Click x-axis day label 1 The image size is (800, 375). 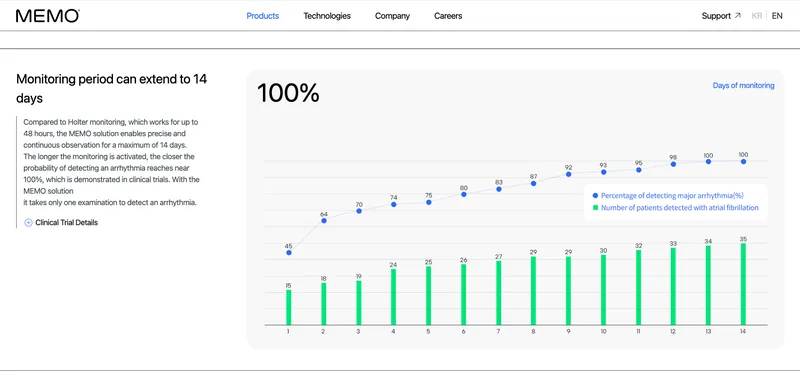[x=288, y=332]
